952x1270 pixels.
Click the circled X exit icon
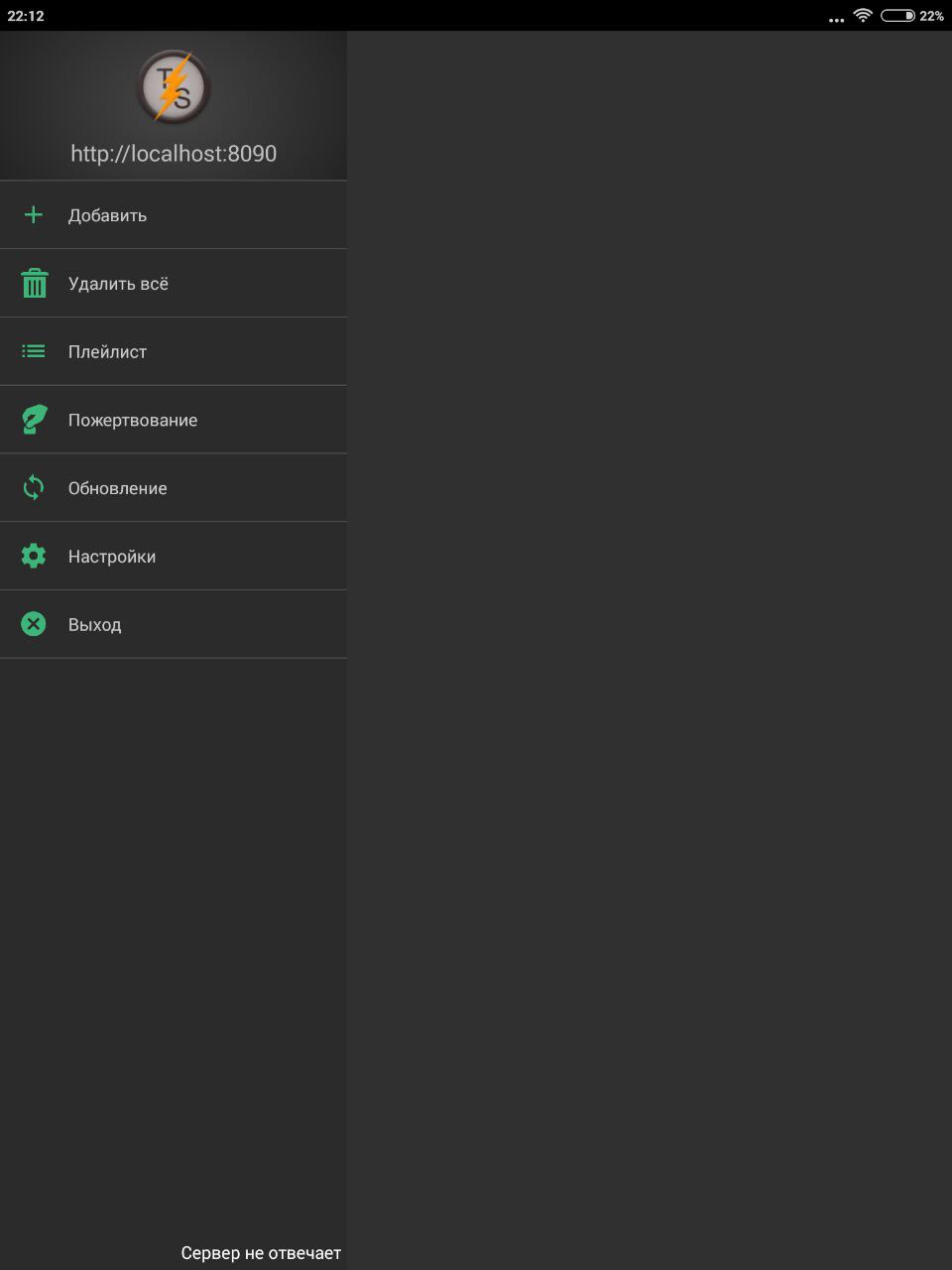click(x=34, y=624)
